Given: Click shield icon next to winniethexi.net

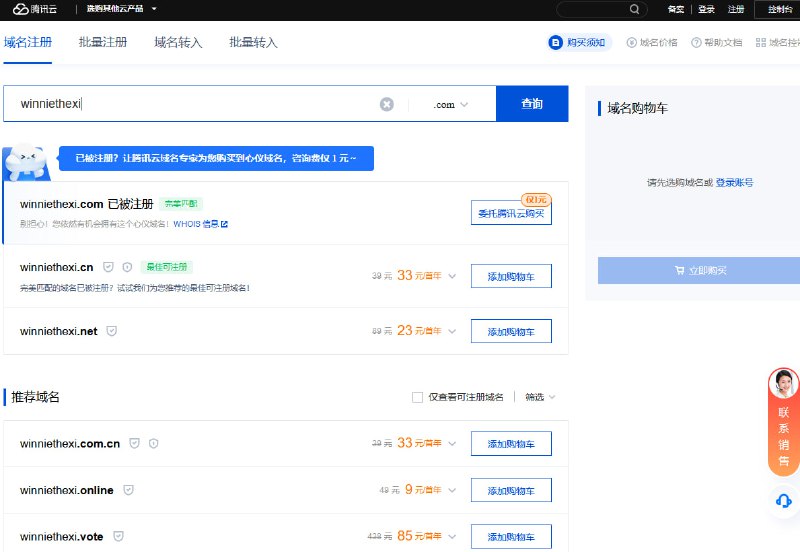Looking at the screenshot, I should tap(112, 331).
